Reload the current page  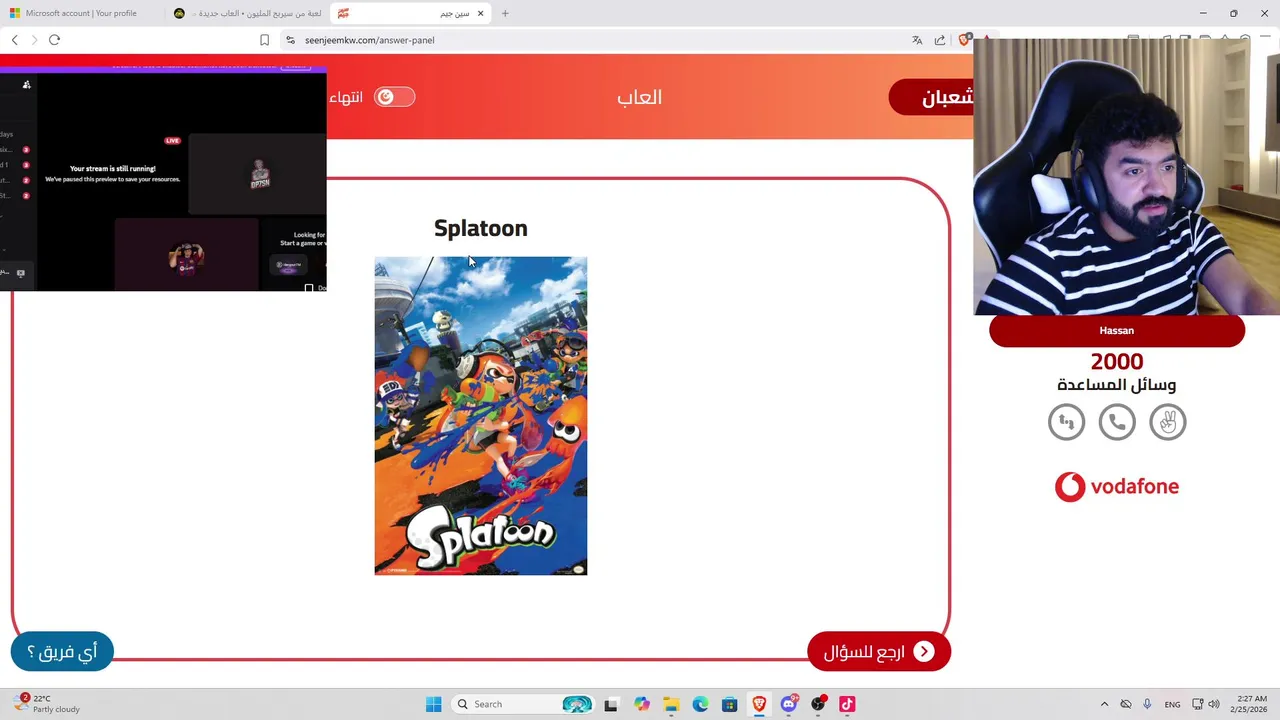(x=54, y=40)
